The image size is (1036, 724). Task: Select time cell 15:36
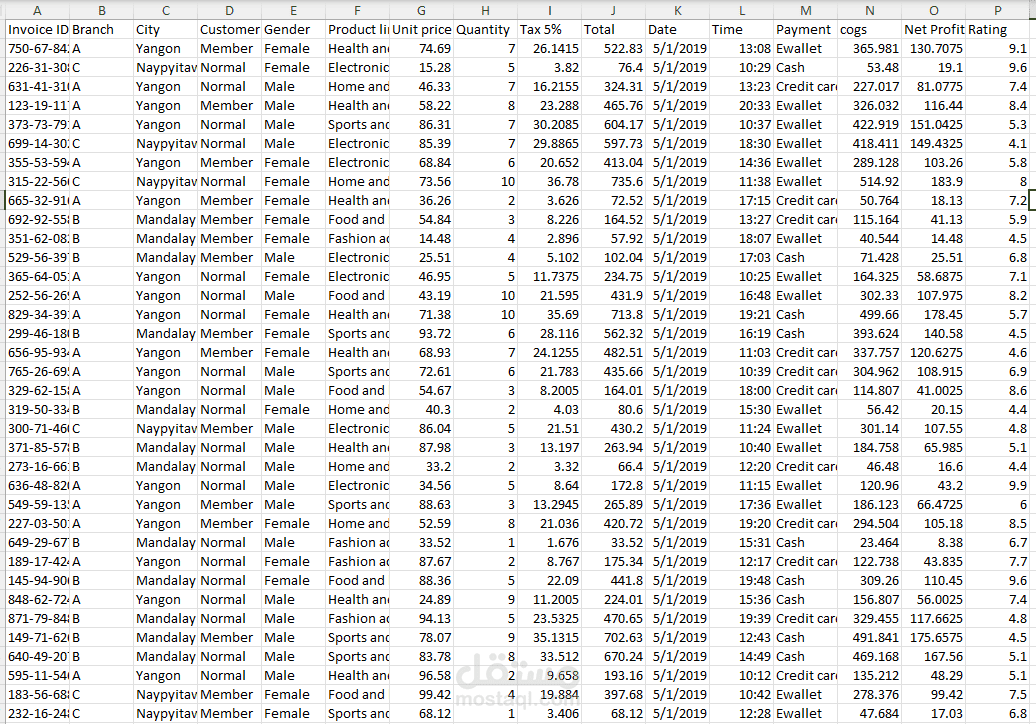pyautogui.click(x=741, y=600)
